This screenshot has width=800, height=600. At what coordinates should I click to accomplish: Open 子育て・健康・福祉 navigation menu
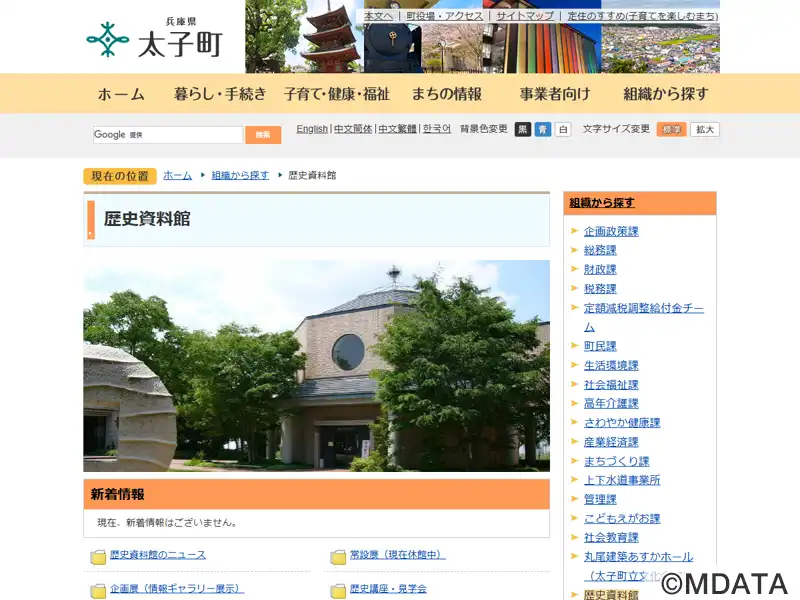(337, 94)
